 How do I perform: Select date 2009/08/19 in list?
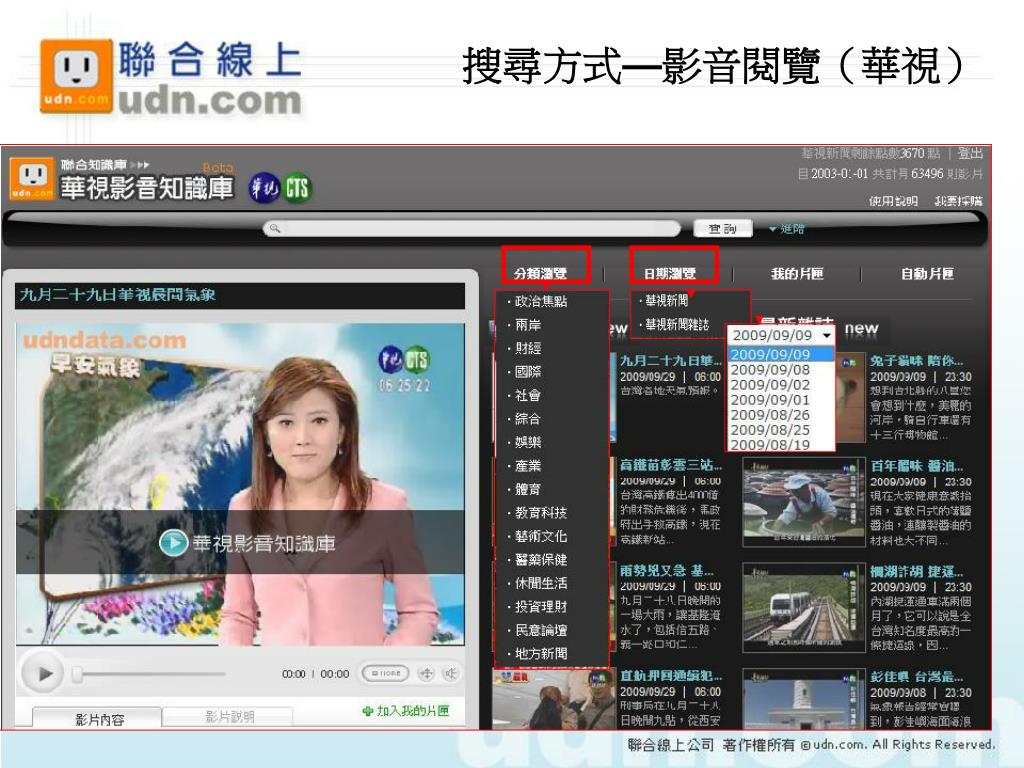tap(781, 445)
